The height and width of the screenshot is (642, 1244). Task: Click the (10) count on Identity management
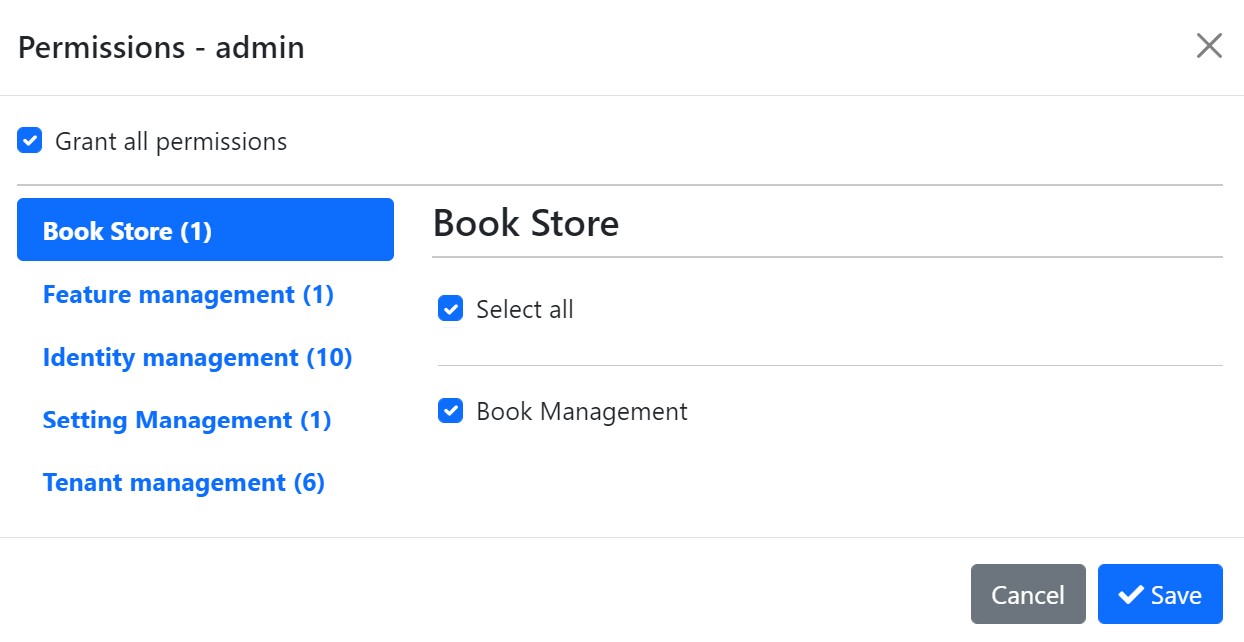tap(330, 358)
